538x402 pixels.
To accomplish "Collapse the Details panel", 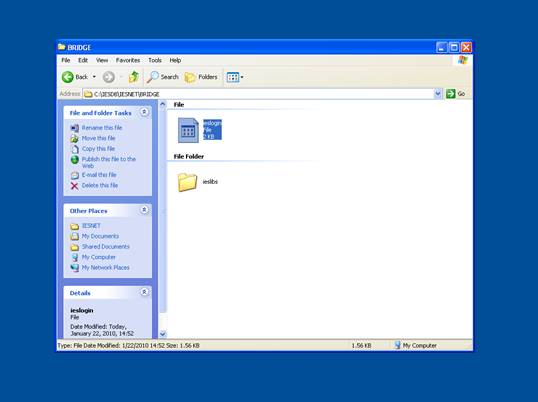I will click(144, 292).
